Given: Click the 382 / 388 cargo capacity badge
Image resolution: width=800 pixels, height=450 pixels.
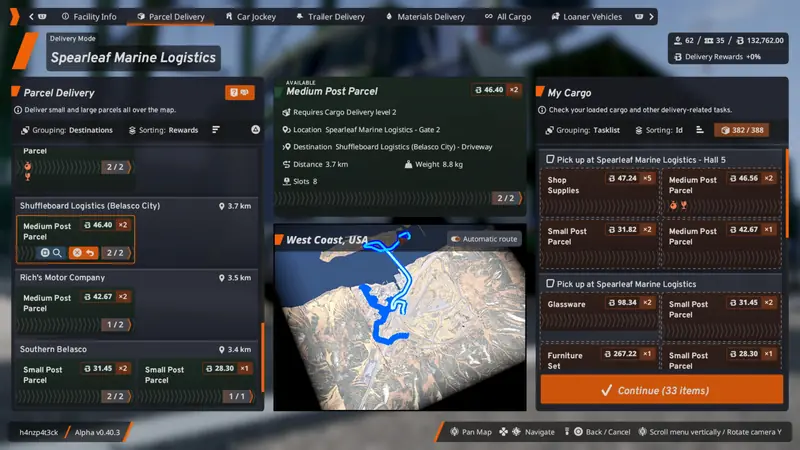Looking at the screenshot, I should point(742,130).
